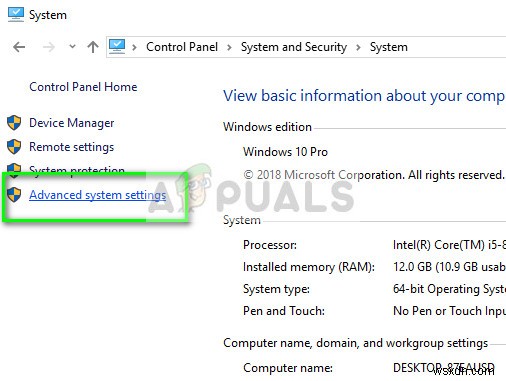Click the Advanced system settings shield icon

click(x=14, y=195)
